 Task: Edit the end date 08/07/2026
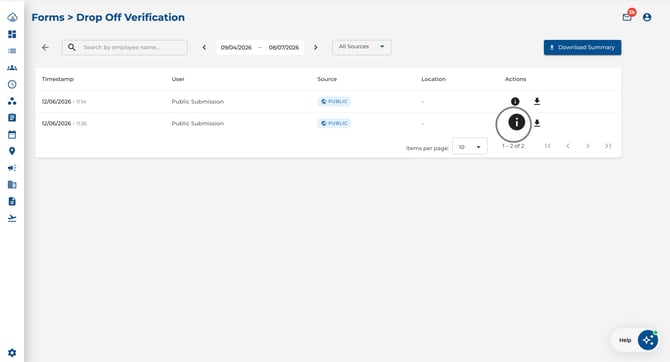(284, 47)
